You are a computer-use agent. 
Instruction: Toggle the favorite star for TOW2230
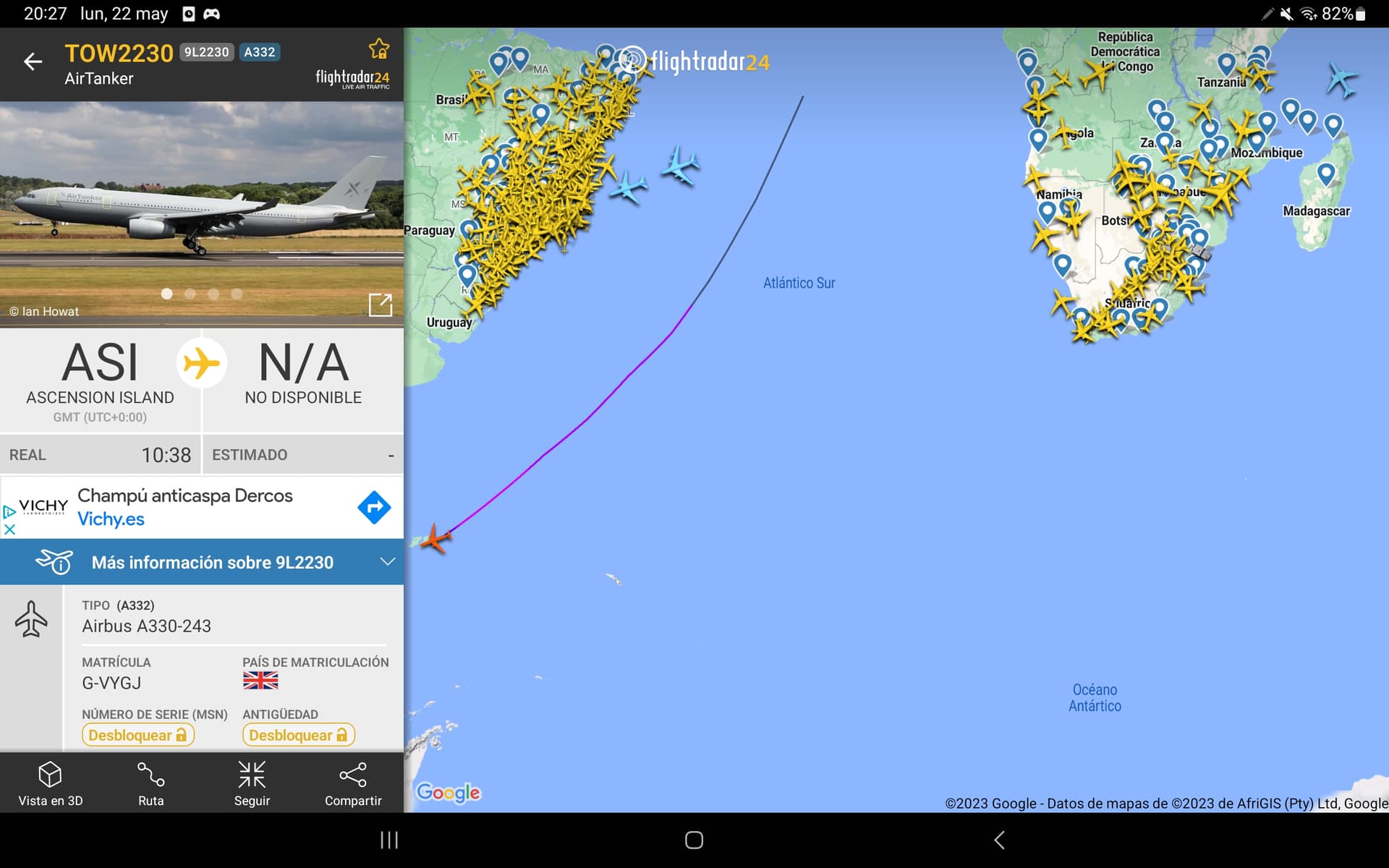click(379, 48)
